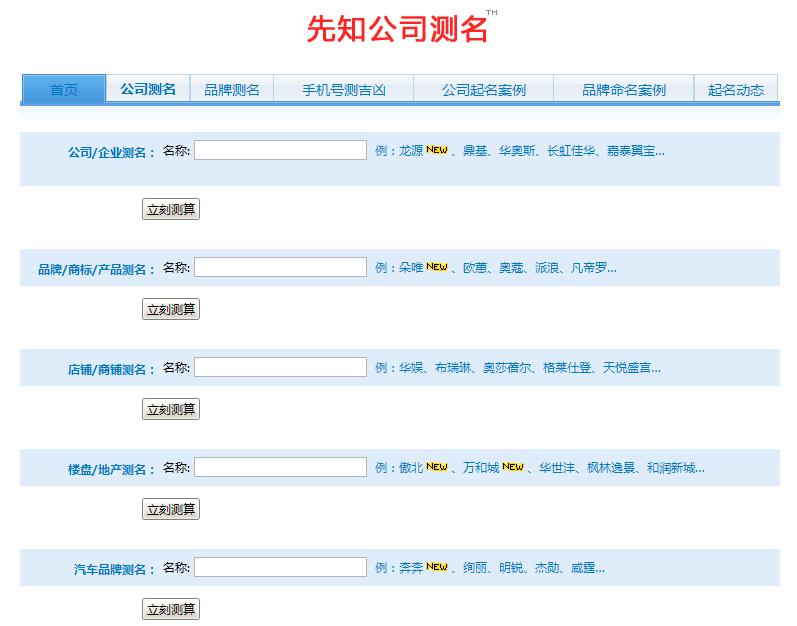The width and height of the screenshot is (797, 626).
Task: Open the 格莱仕登 example link
Action: [567, 368]
